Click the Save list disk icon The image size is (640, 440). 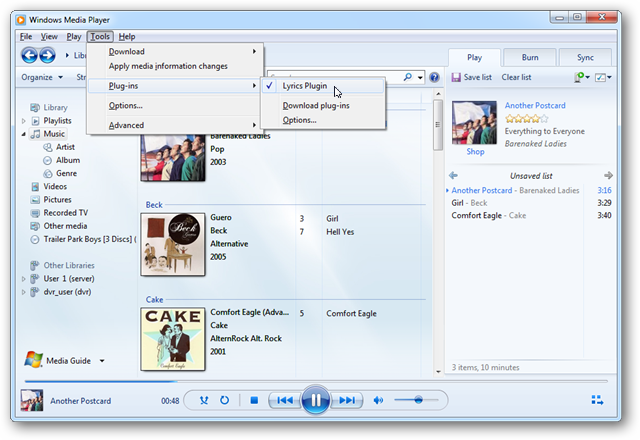click(456, 77)
